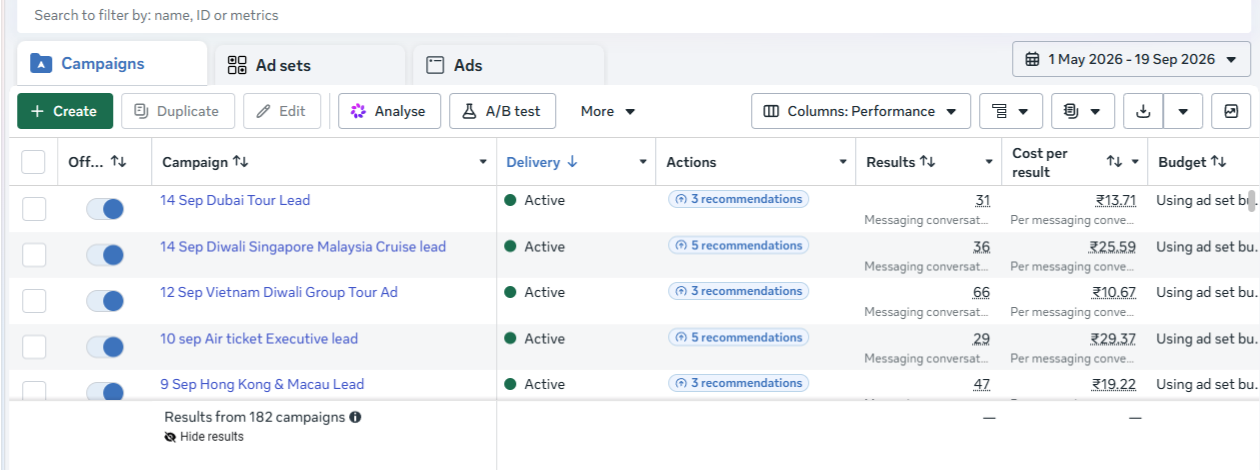Open 10 sep Air ticket Executive lead campaign
Image resolution: width=1260 pixels, height=470 pixels.
(x=259, y=338)
